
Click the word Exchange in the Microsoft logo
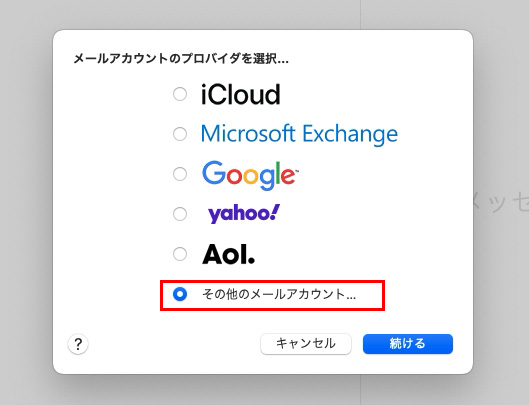click(350, 135)
